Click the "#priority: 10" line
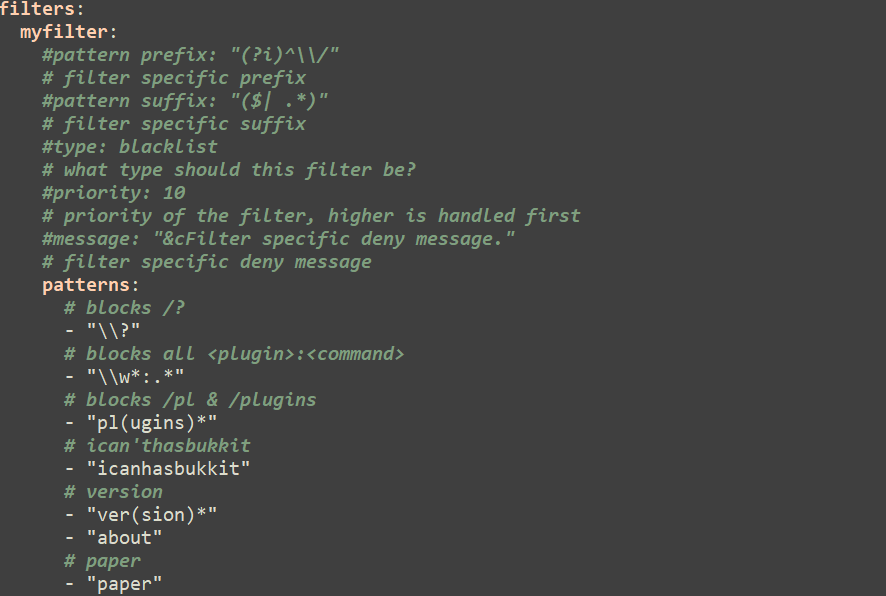The image size is (886, 596). 113,193
